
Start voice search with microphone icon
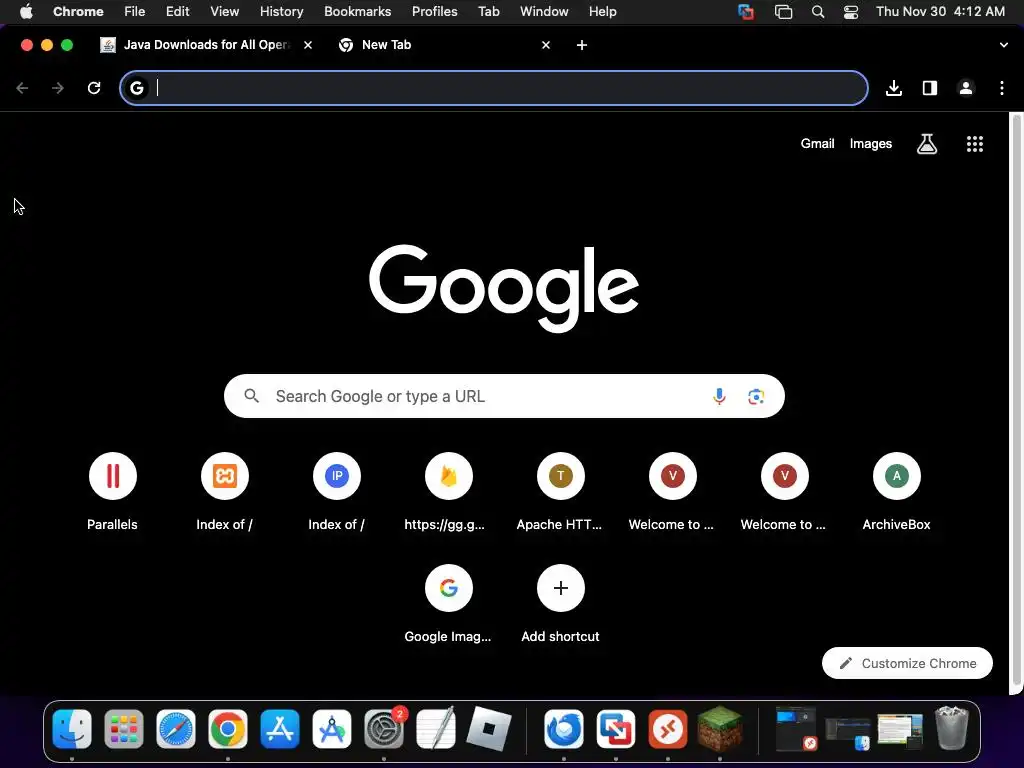click(719, 396)
